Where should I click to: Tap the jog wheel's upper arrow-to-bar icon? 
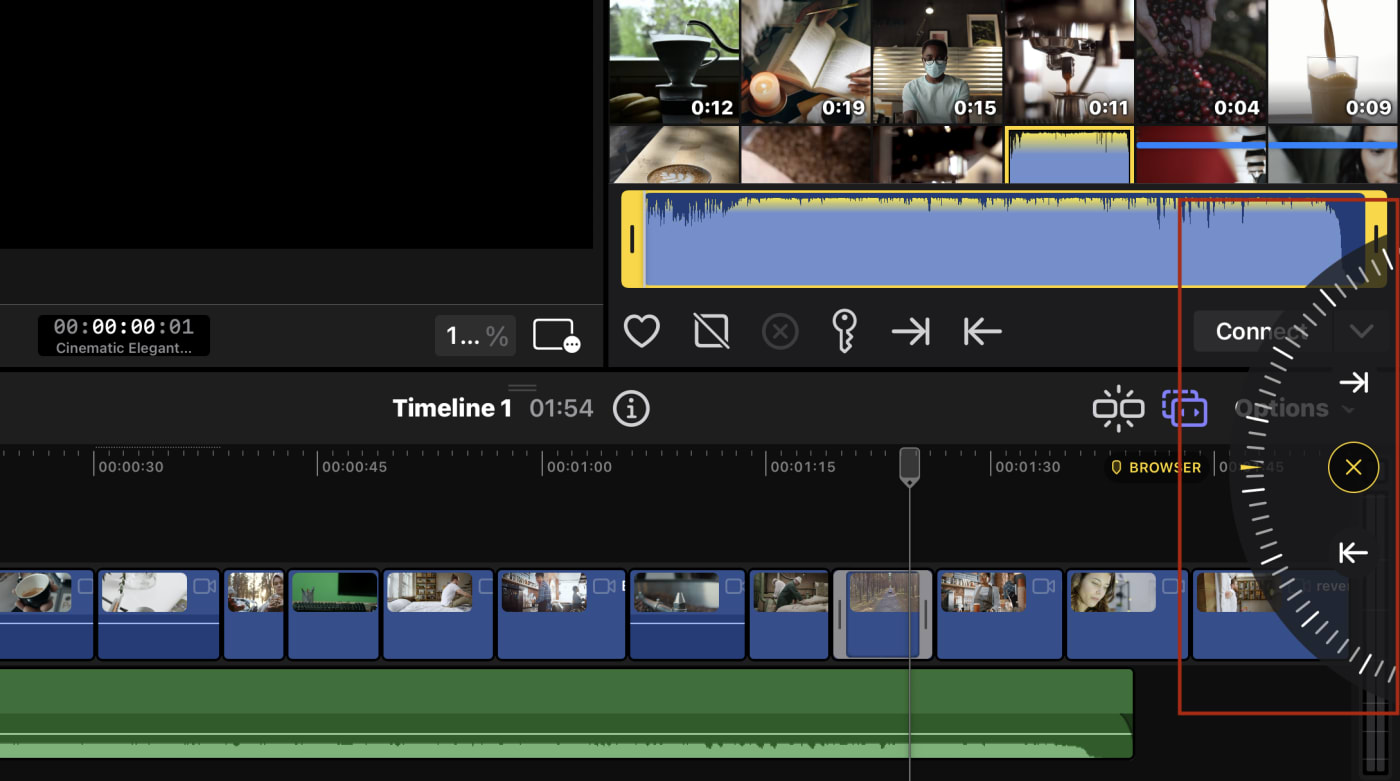[1353, 382]
